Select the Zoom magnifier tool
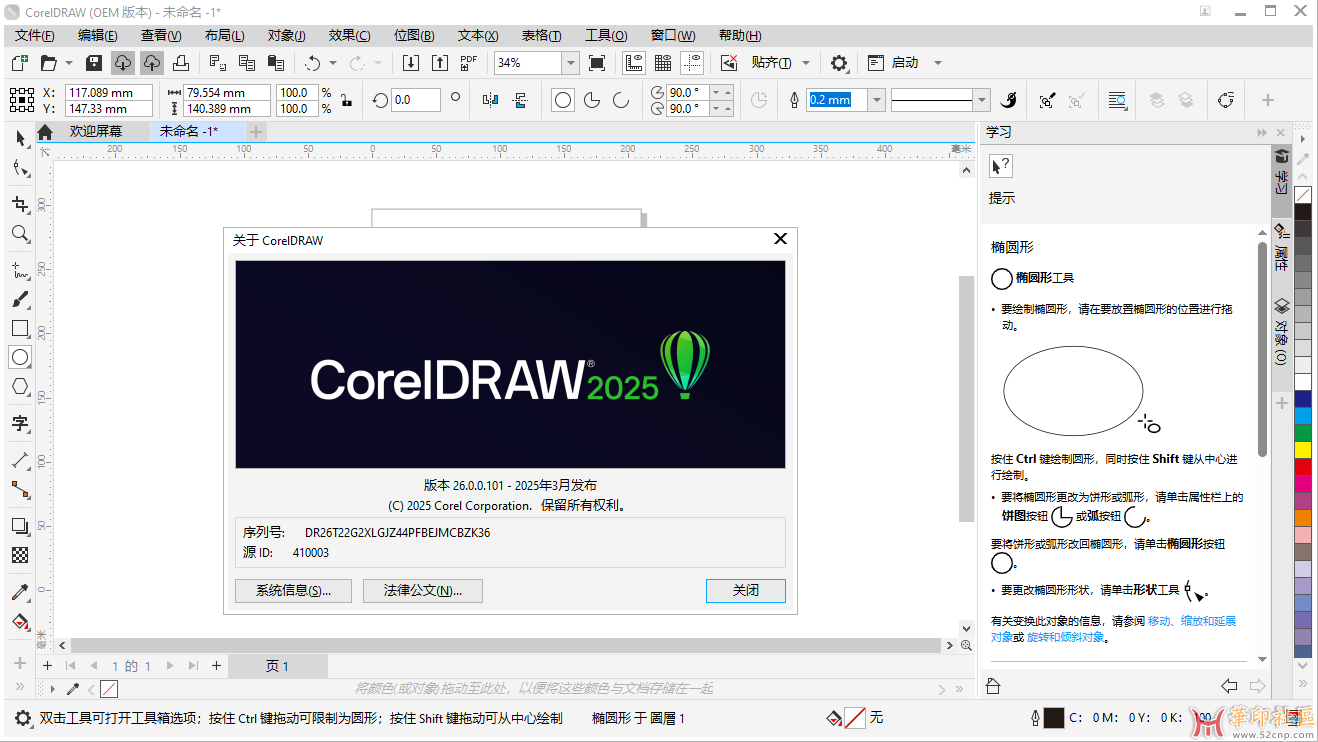This screenshot has width=1318, height=742. [20, 234]
